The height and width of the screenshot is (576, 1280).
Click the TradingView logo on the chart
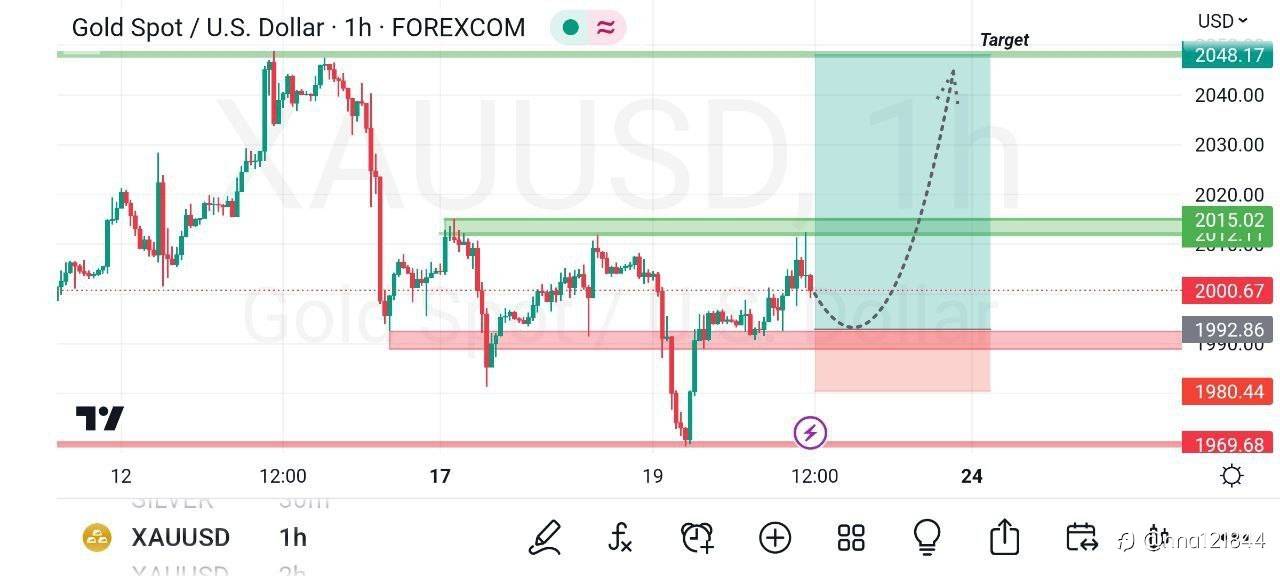point(100,418)
